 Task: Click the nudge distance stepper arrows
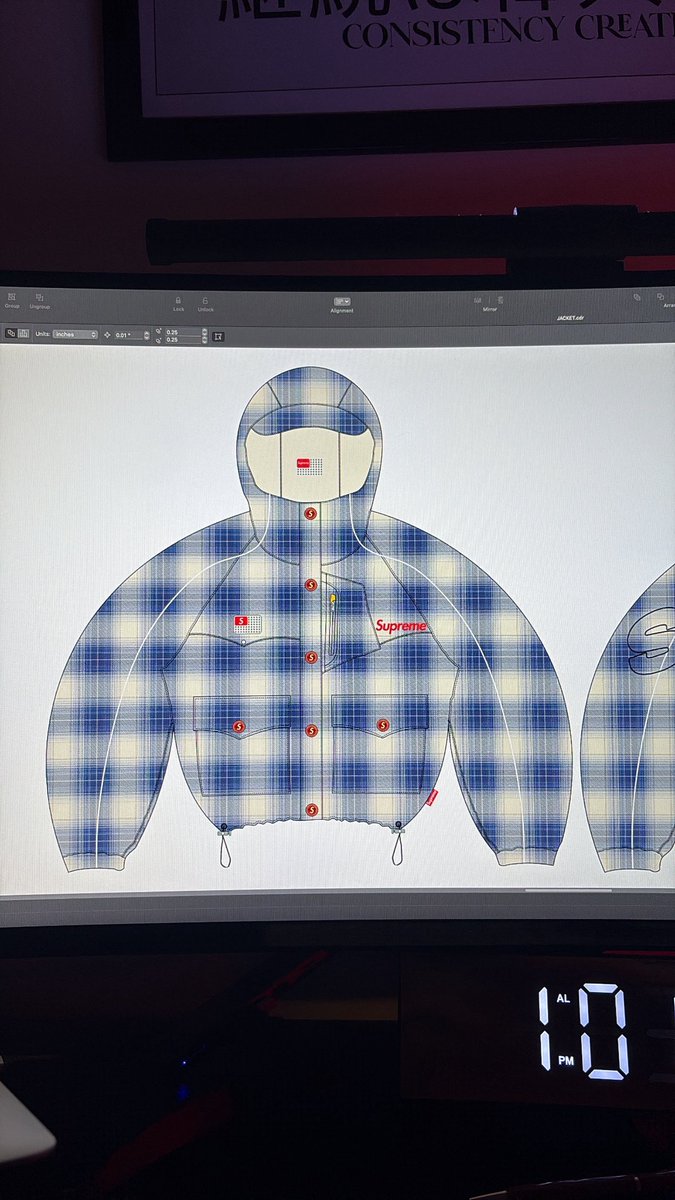pyautogui.click(x=147, y=335)
